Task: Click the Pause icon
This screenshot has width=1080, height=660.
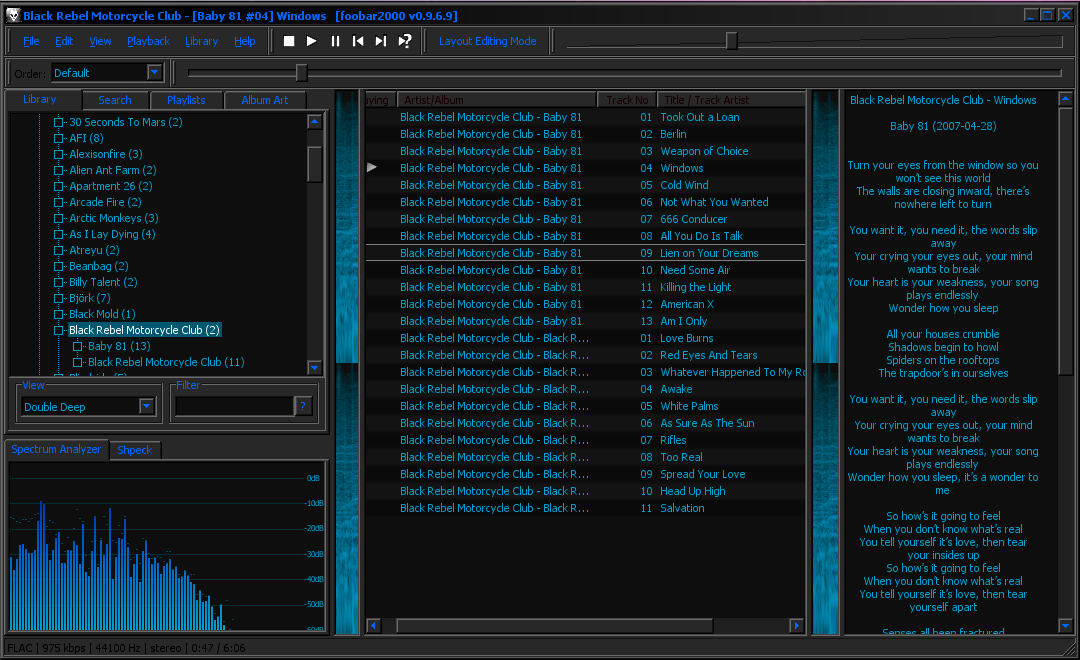Action: coord(334,41)
